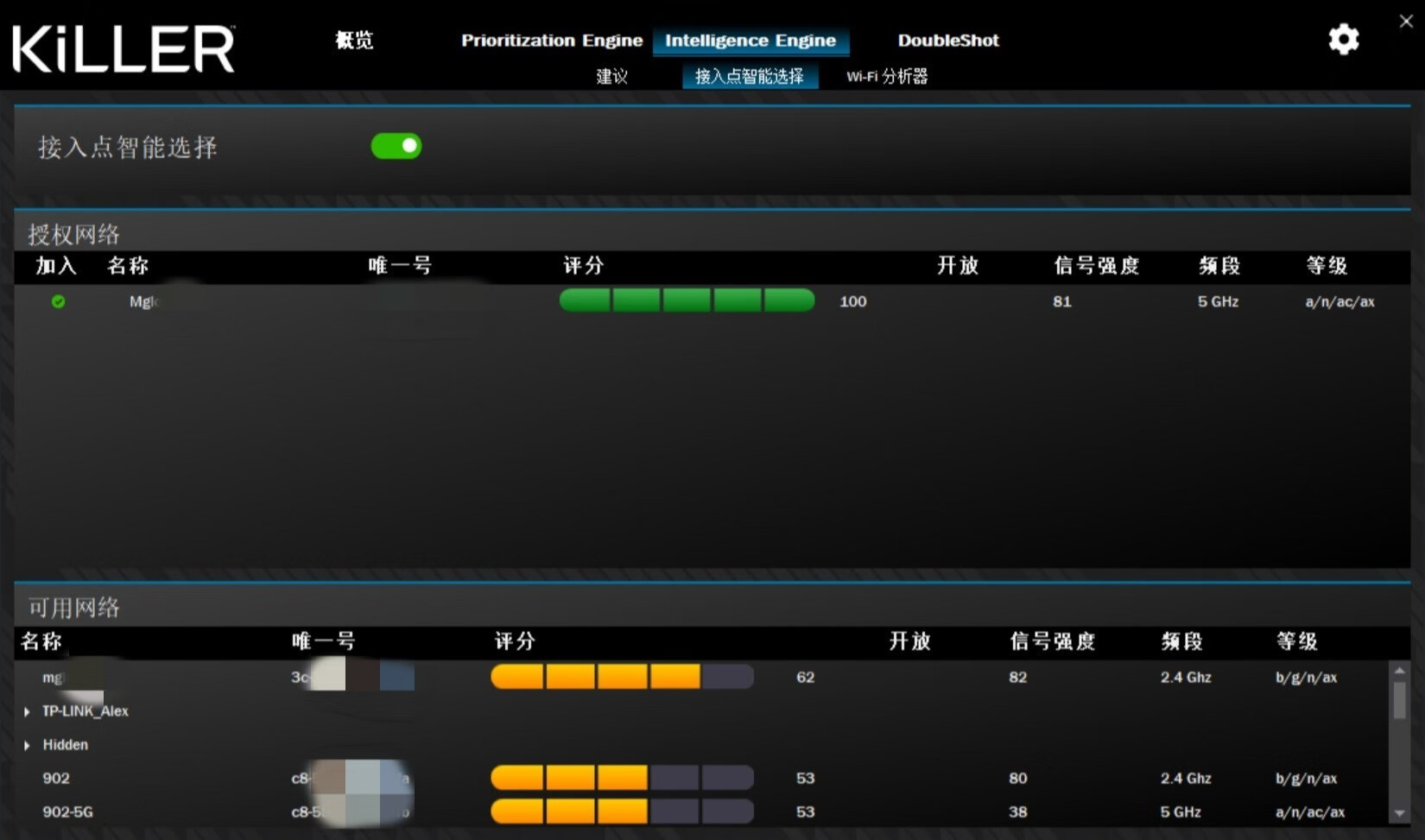Toggle 接入点智能选择 switch off
The width and height of the screenshot is (1425, 840).
pos(396,146)
